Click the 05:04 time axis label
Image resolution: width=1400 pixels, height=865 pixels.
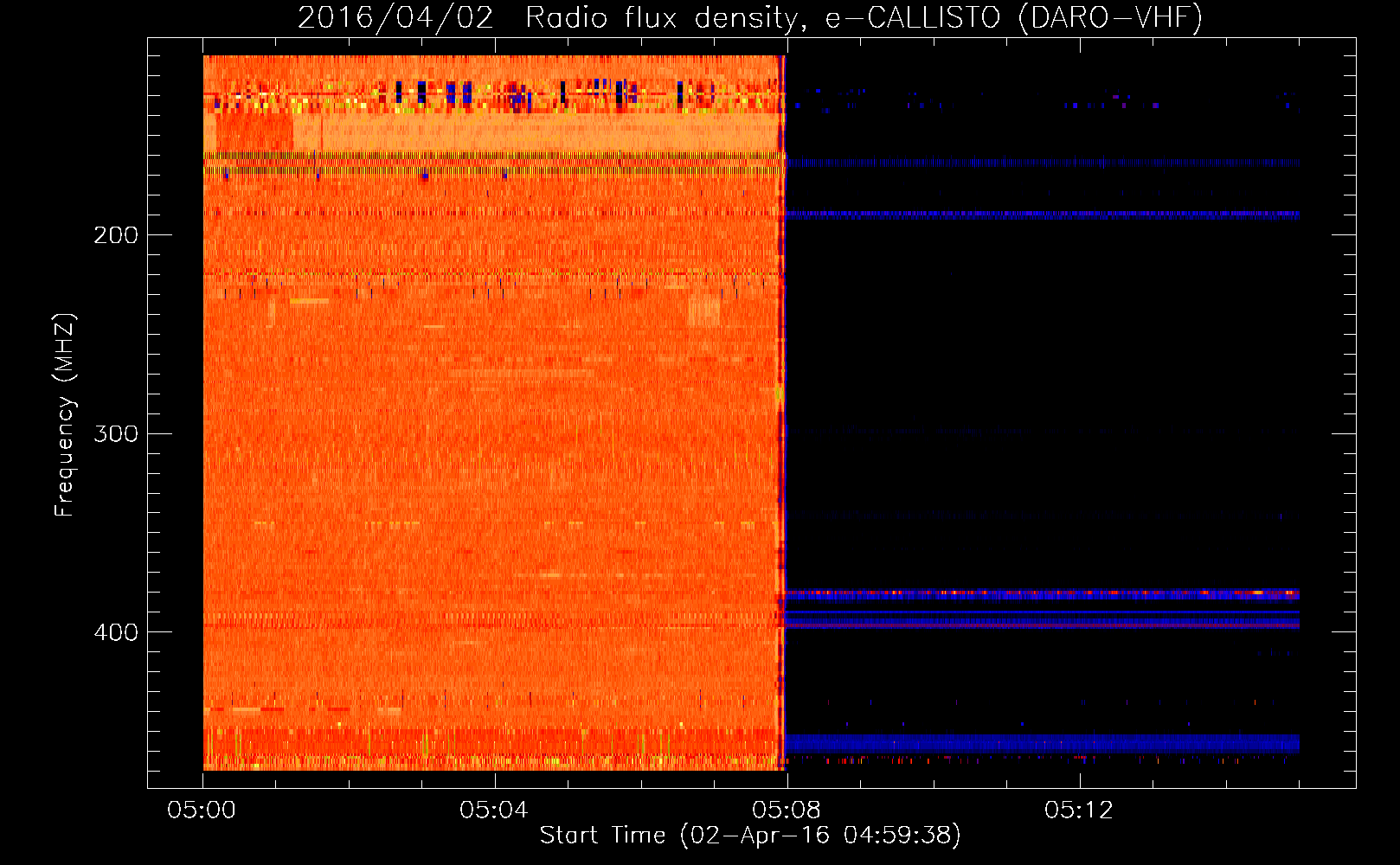494,811
